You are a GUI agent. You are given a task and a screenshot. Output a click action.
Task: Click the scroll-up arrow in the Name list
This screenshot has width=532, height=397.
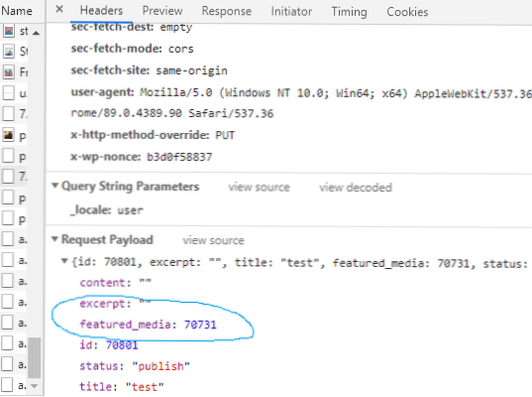pyautogui.click(x=36, y=33)
